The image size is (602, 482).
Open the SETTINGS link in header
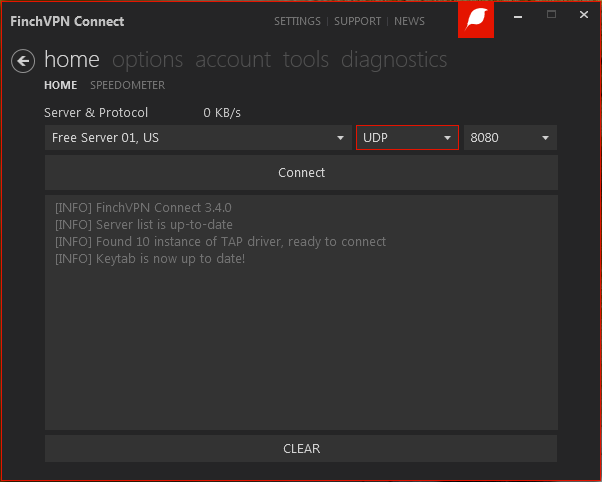[297, 21]
